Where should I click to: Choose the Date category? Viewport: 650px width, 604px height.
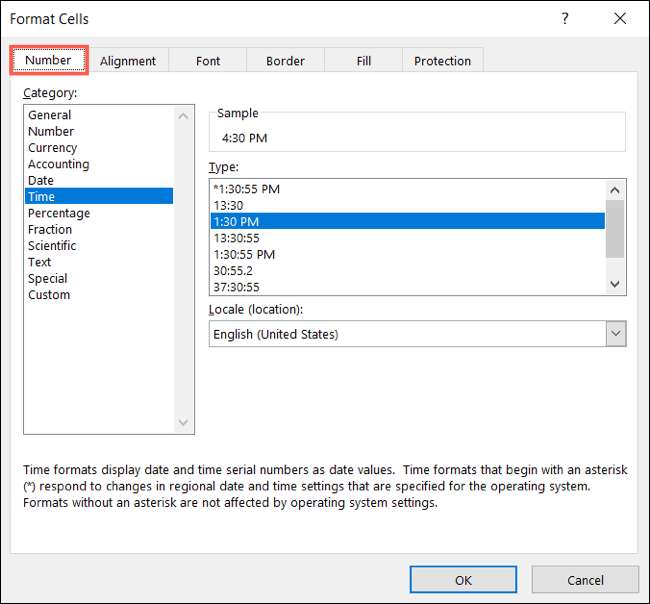coord(41,181)
